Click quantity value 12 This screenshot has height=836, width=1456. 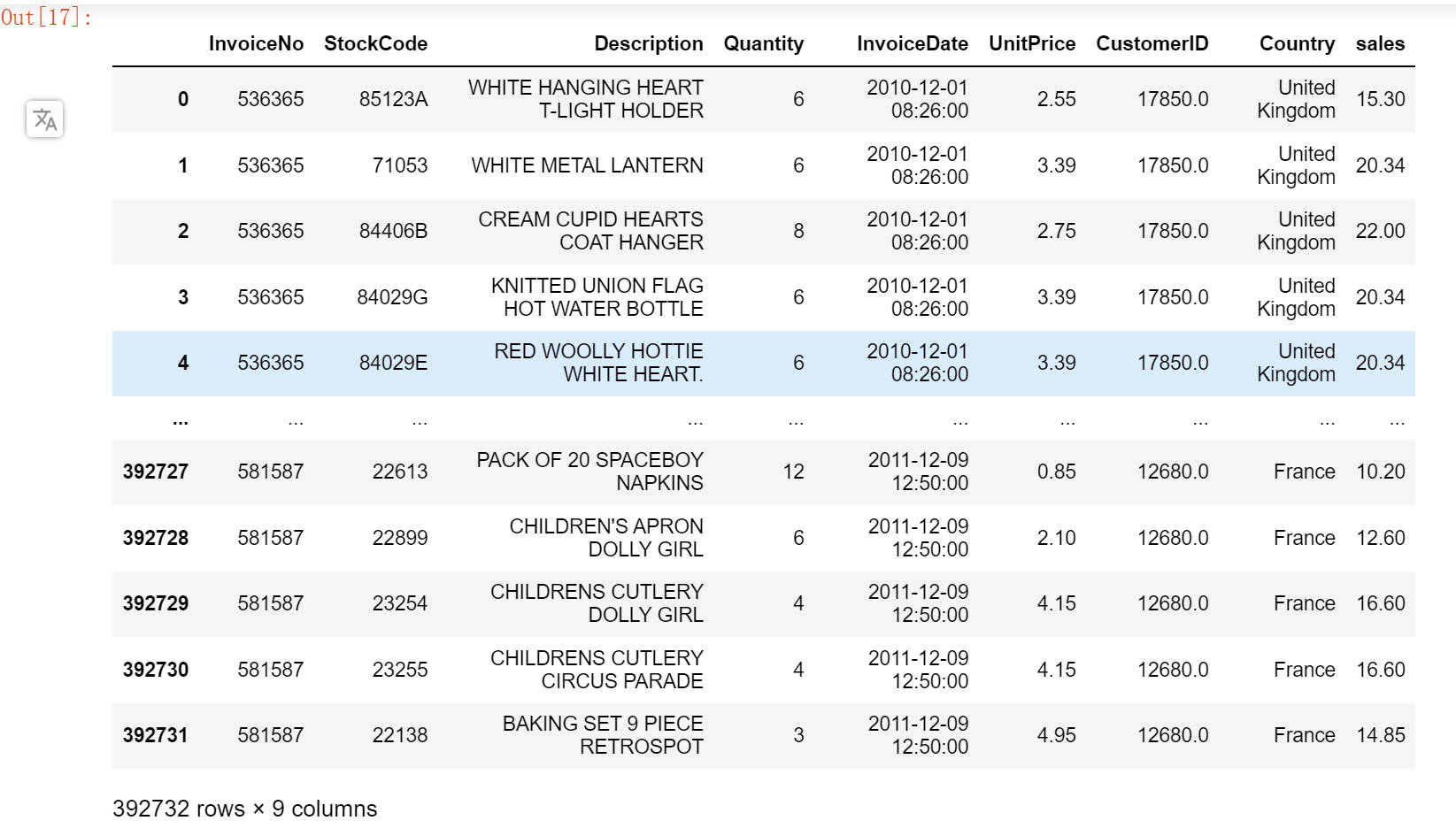pos(794,472)
